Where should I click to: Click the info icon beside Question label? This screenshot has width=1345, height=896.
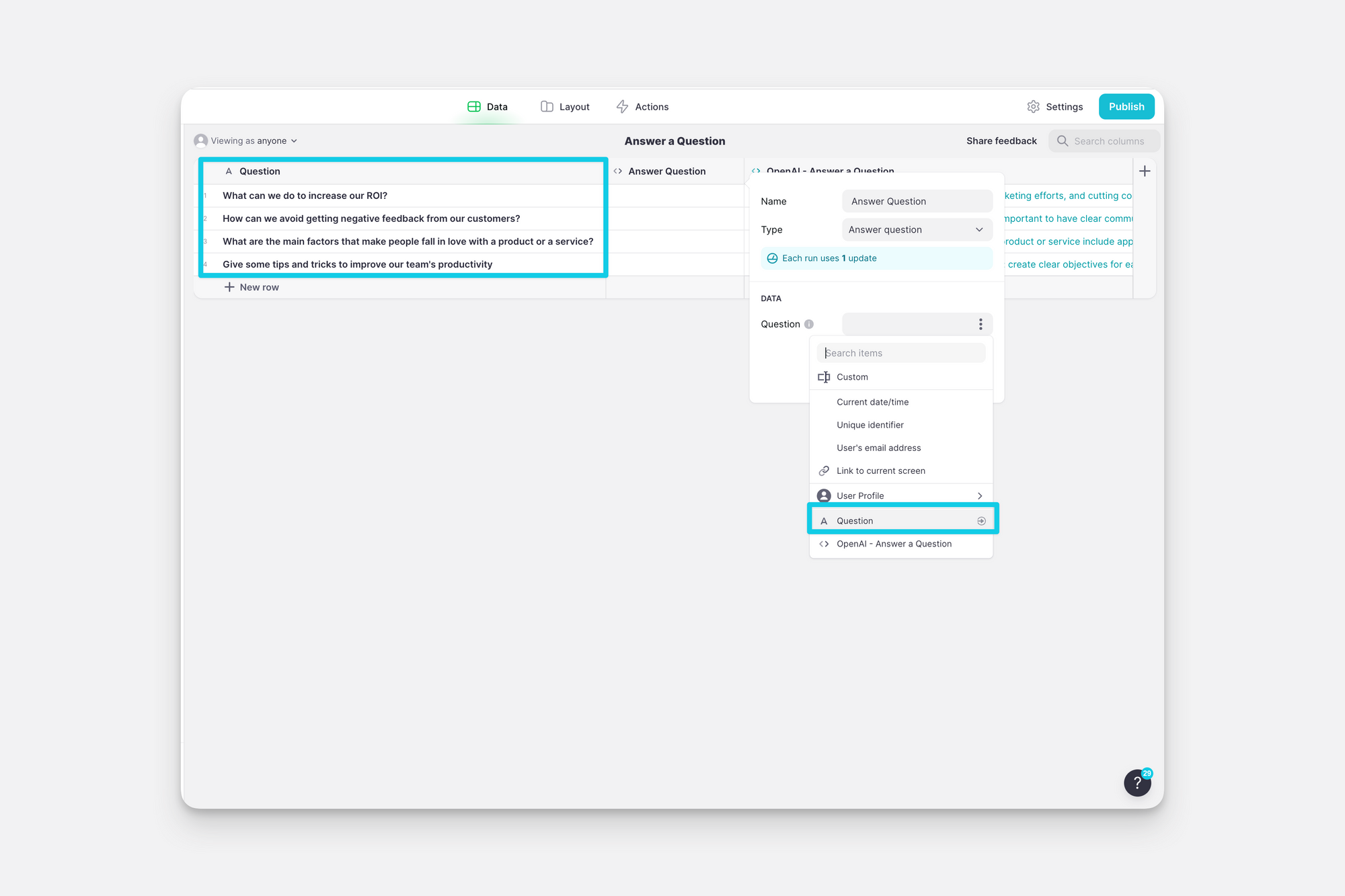coord(809,324)
